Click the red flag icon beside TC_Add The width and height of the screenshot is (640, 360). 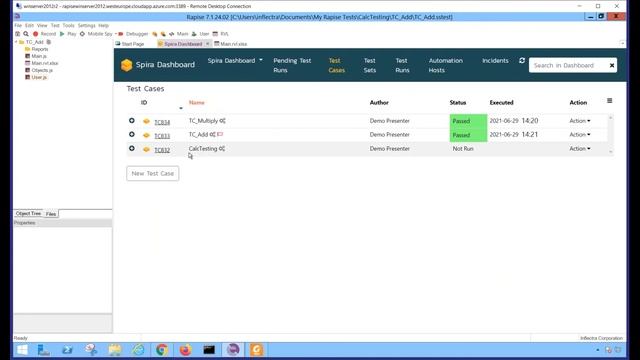click(220, 134)
